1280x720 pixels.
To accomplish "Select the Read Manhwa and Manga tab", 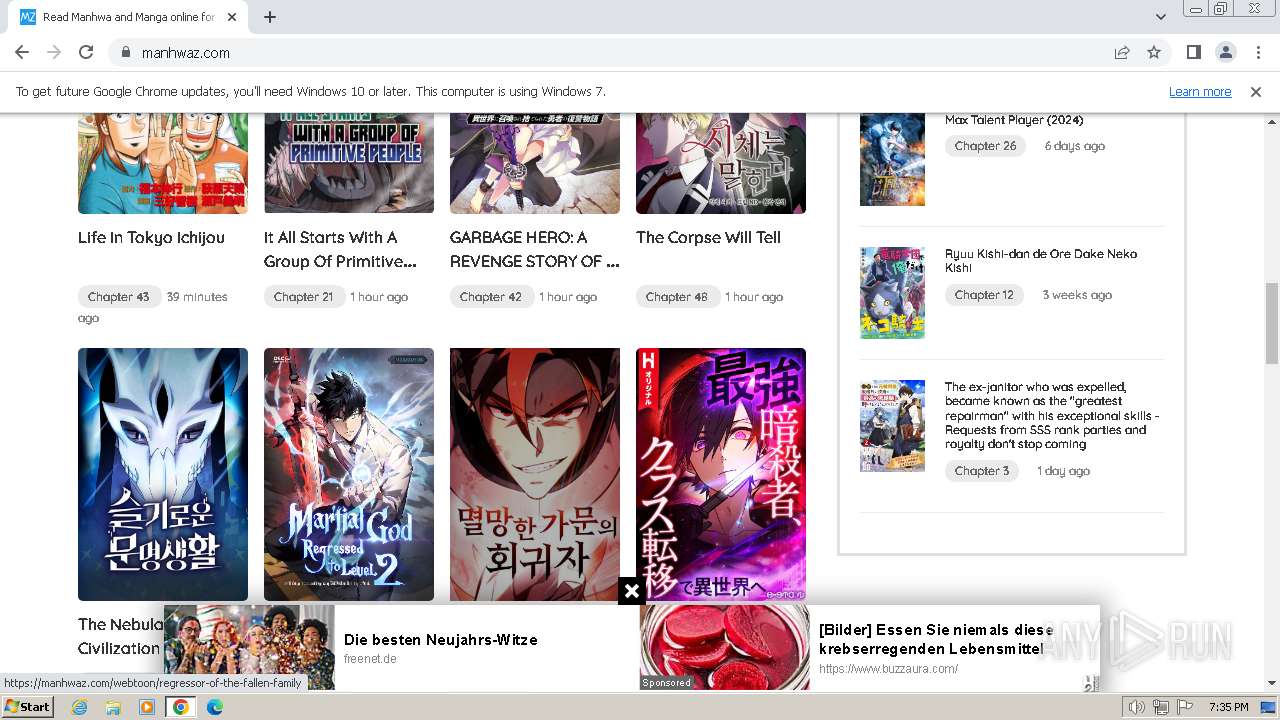I will (x=128, y=17).
